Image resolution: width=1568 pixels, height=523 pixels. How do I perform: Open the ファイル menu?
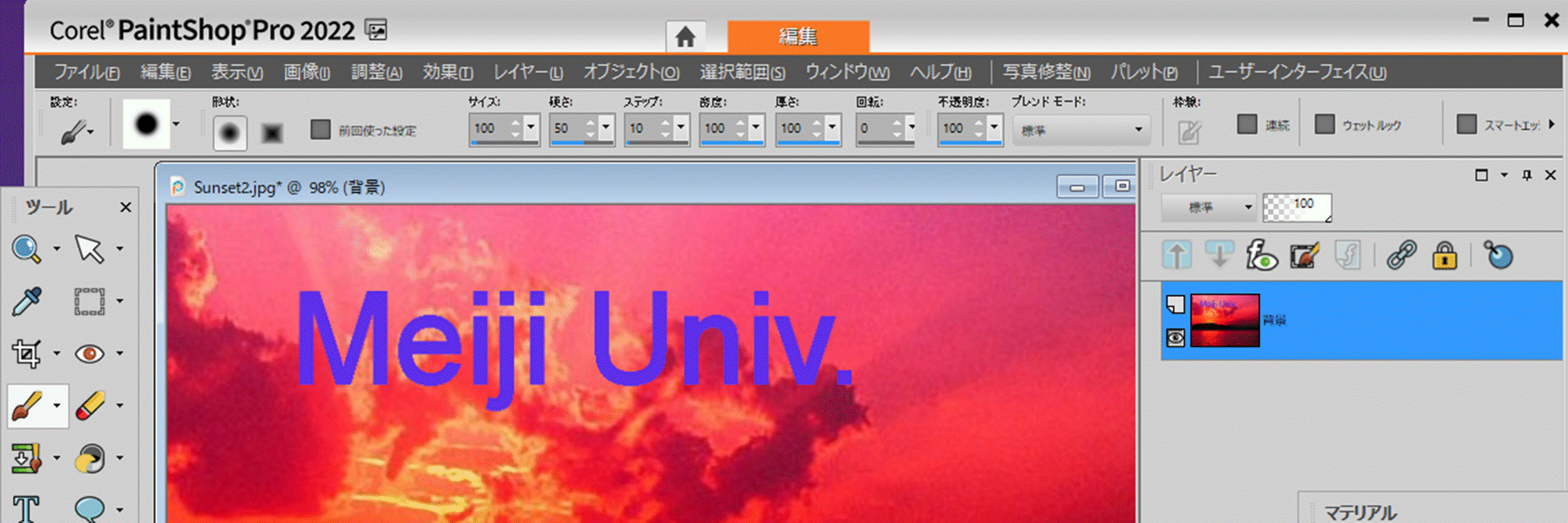tap(87, 72)
